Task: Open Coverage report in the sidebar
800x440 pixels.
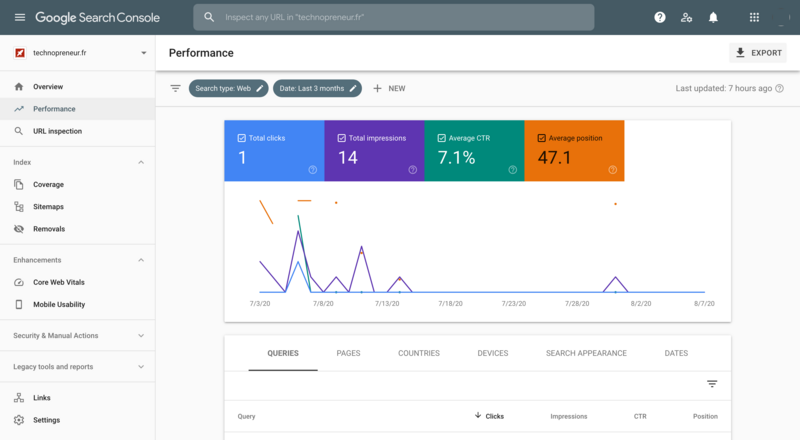Action: (x=78, y=184)
